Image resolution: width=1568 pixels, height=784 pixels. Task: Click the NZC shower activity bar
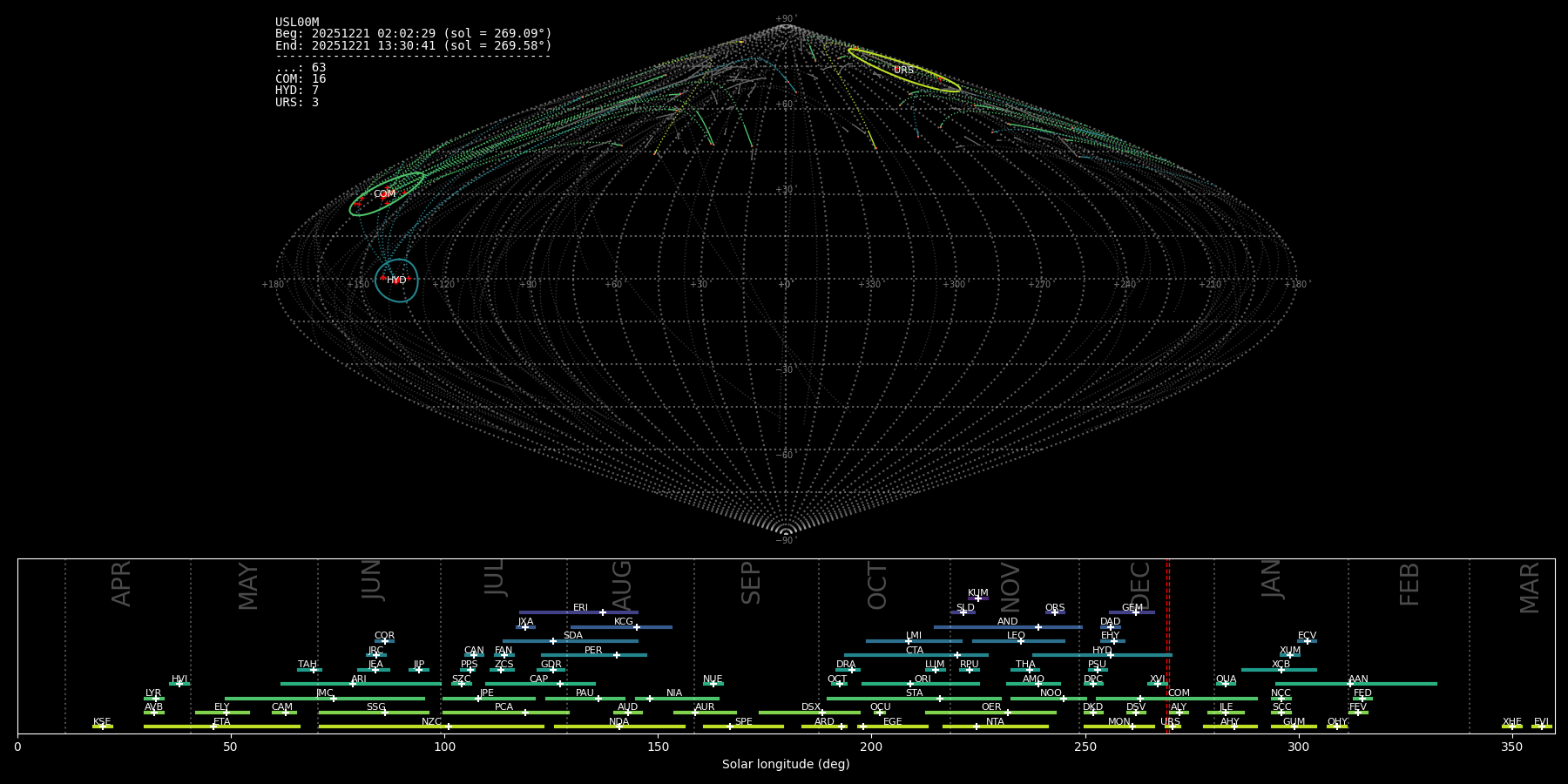pos(431,727)
